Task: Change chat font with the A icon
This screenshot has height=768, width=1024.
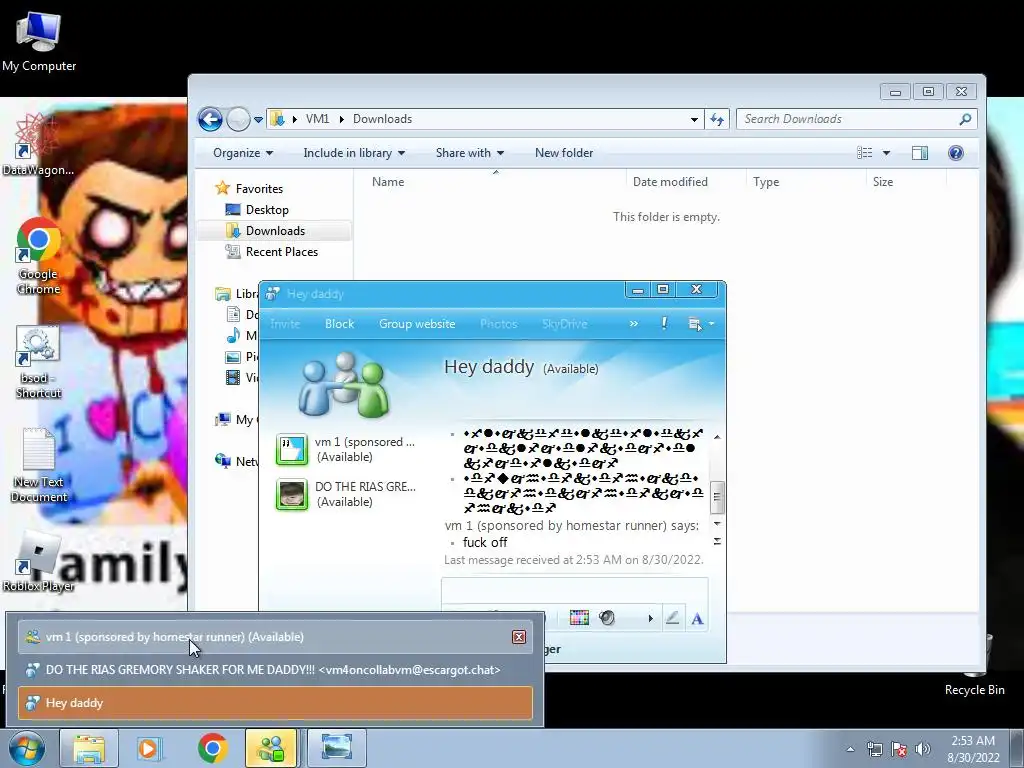Action: pyautogui.click(x=697, y=618)
